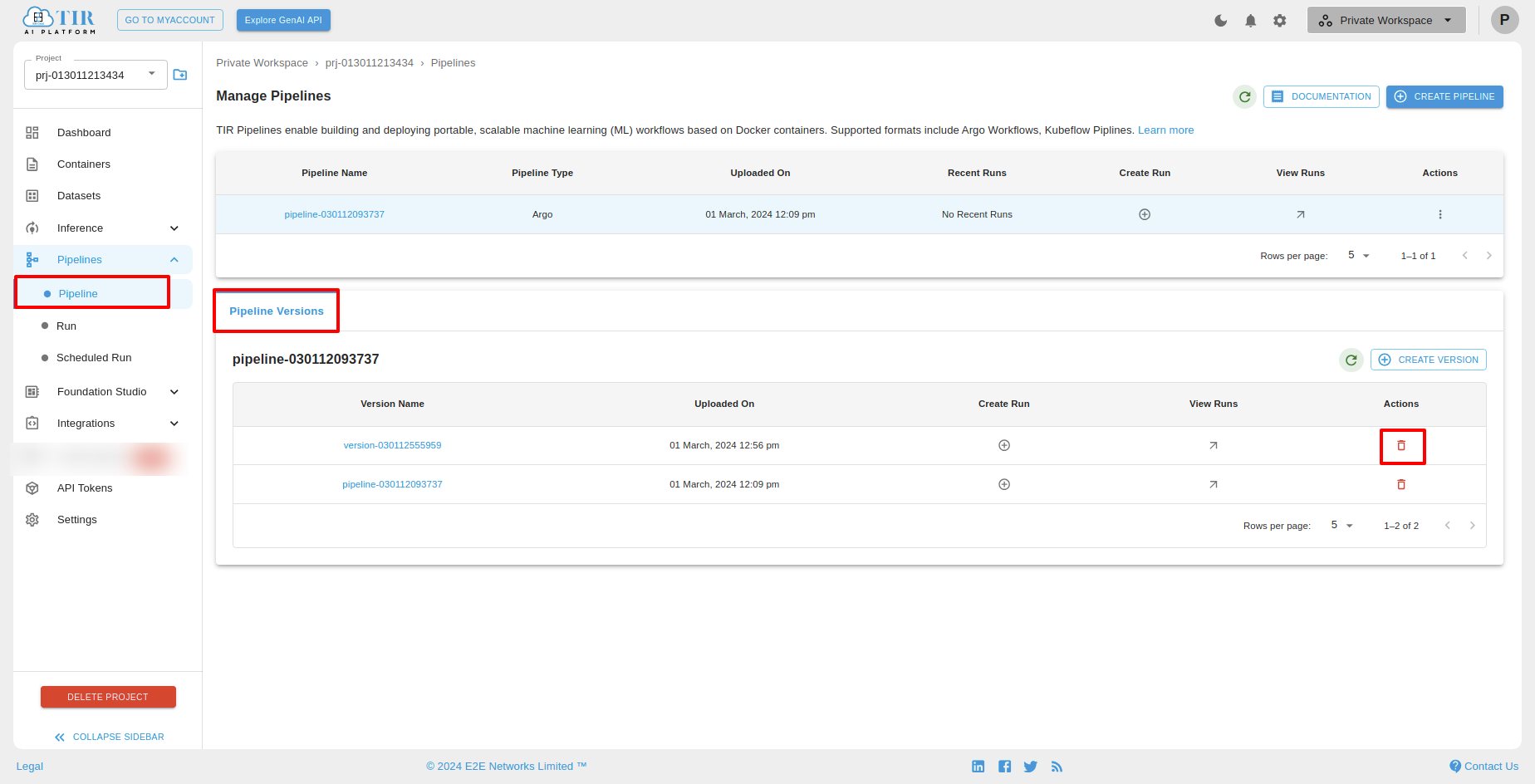Click 'No Recent Runs' cell
The width and height of the screenshot is (1535, 784).
click(977, 214)
